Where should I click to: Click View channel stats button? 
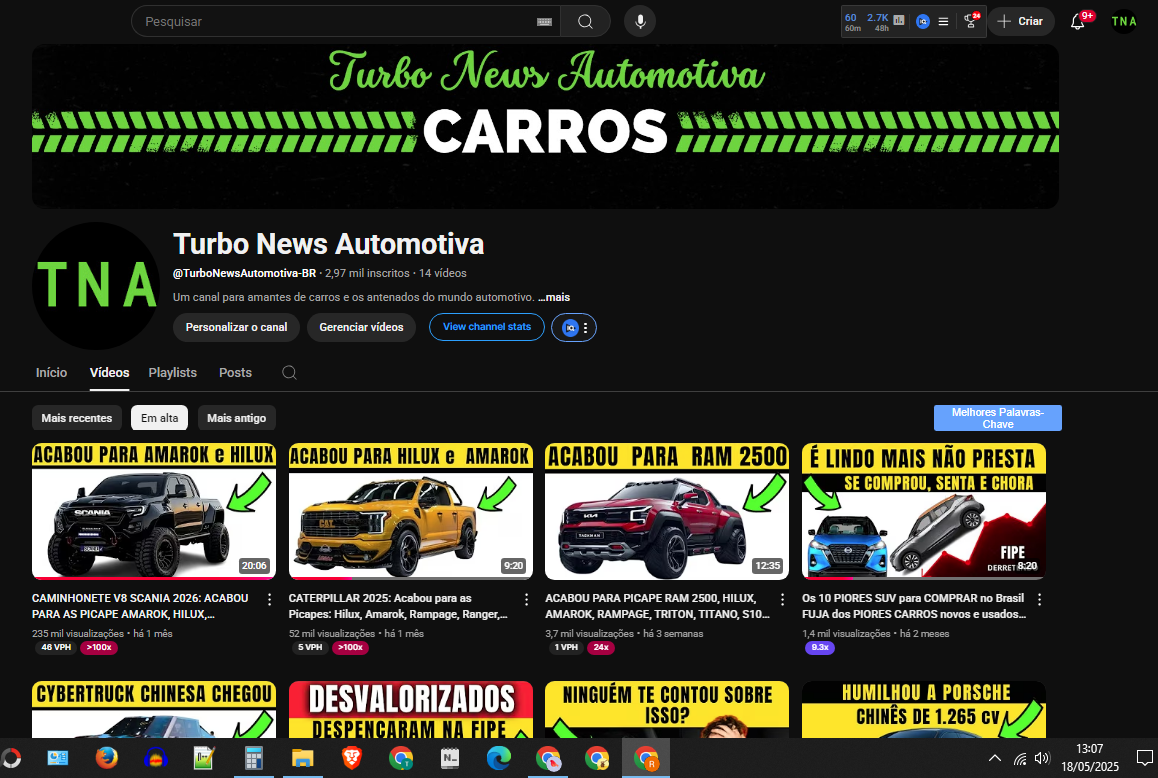pos(487,327)
